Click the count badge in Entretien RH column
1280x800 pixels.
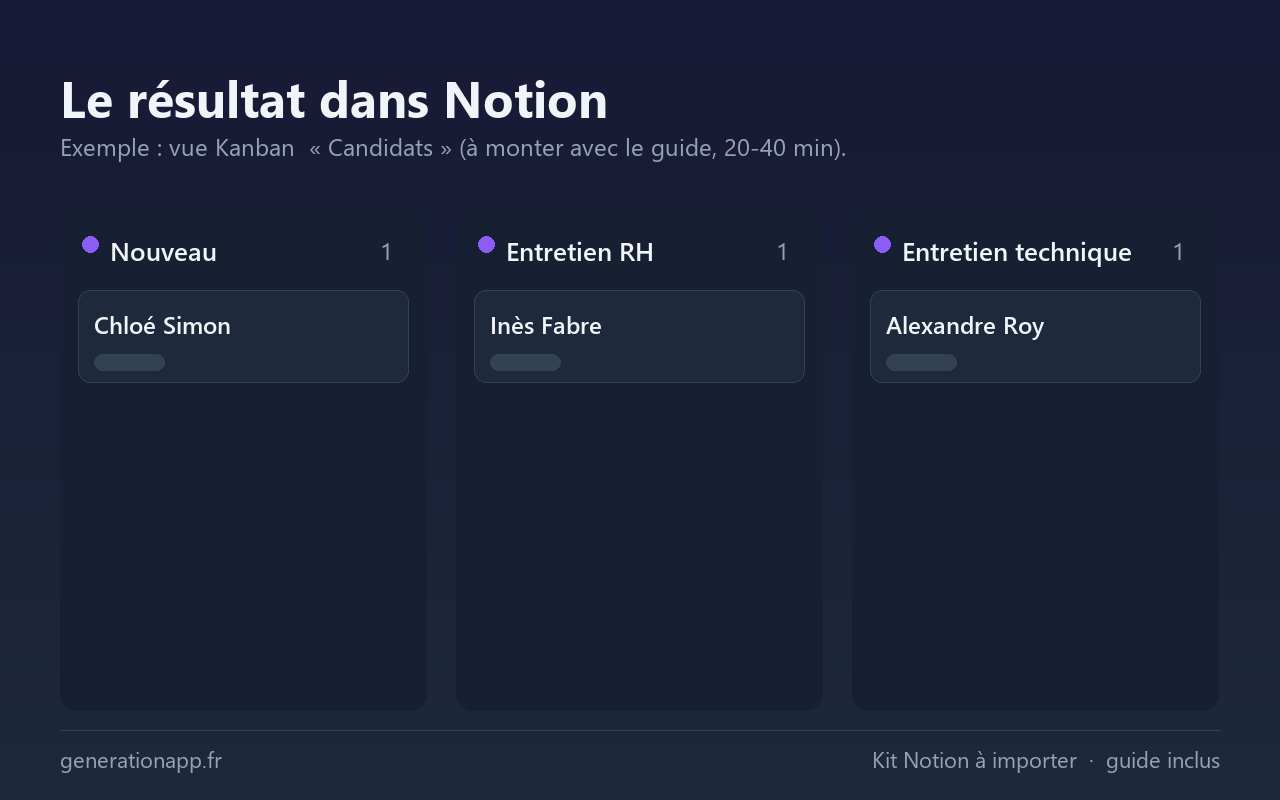pos(782,252)
